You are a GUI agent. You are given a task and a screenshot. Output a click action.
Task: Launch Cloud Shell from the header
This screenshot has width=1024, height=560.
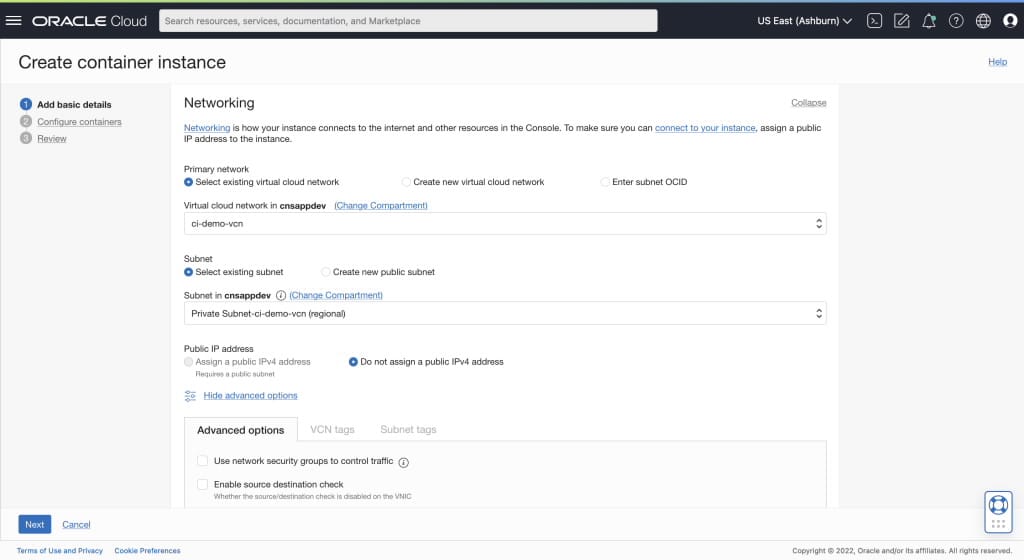(x=874, y=20)
